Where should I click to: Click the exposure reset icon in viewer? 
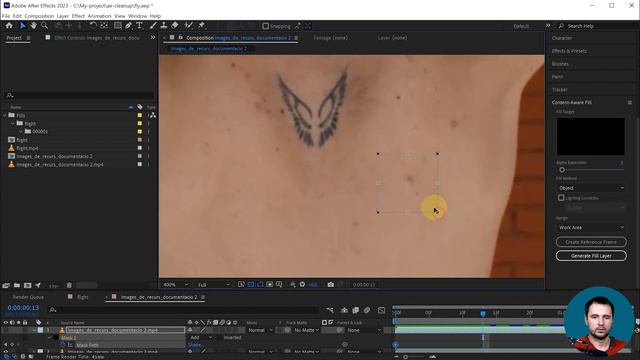(302, 284)
